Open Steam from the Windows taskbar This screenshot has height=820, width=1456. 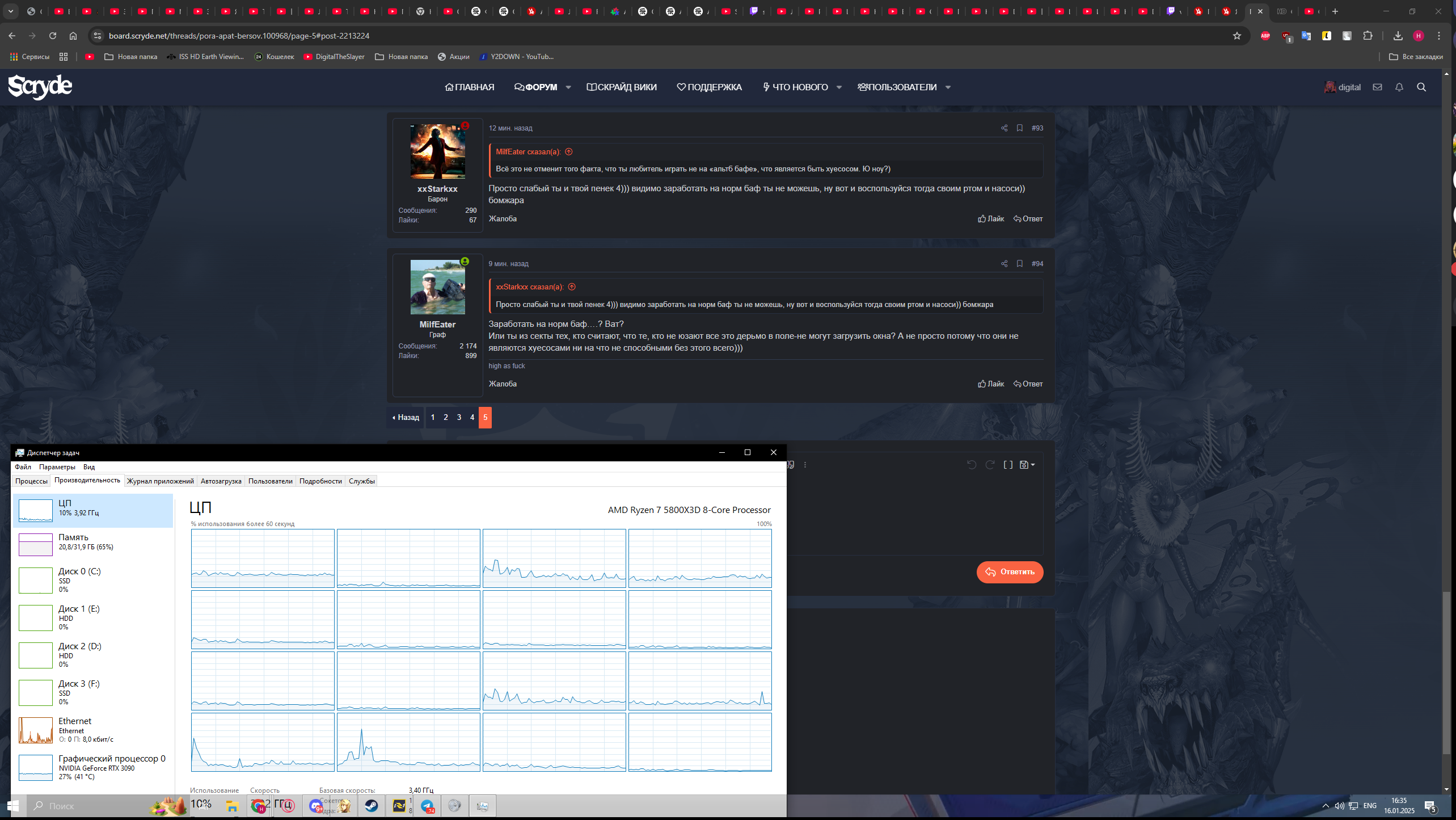[372, 806]
